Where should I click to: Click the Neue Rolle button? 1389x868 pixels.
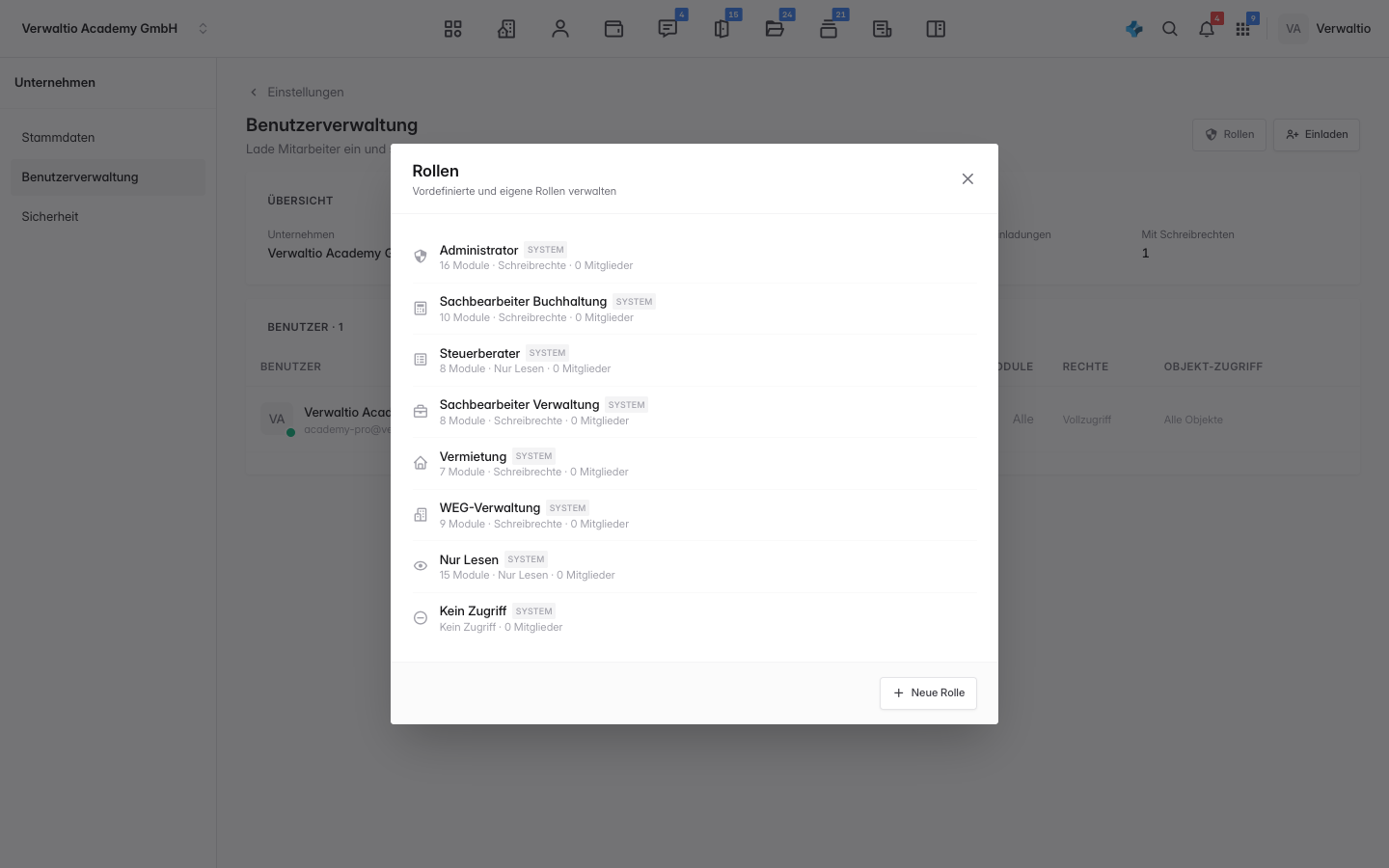928,692
